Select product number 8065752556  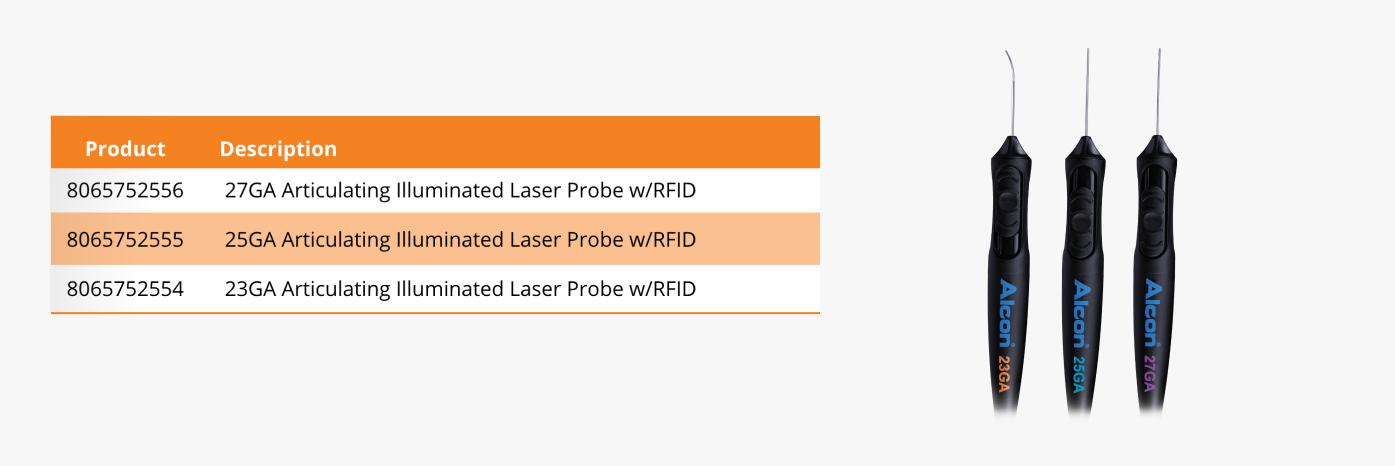pos(125,190)
